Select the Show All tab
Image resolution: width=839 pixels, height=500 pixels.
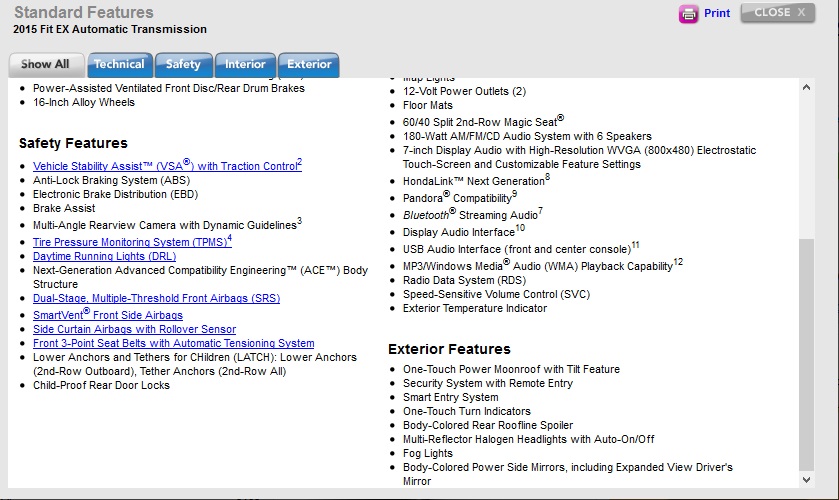[46, 65]
